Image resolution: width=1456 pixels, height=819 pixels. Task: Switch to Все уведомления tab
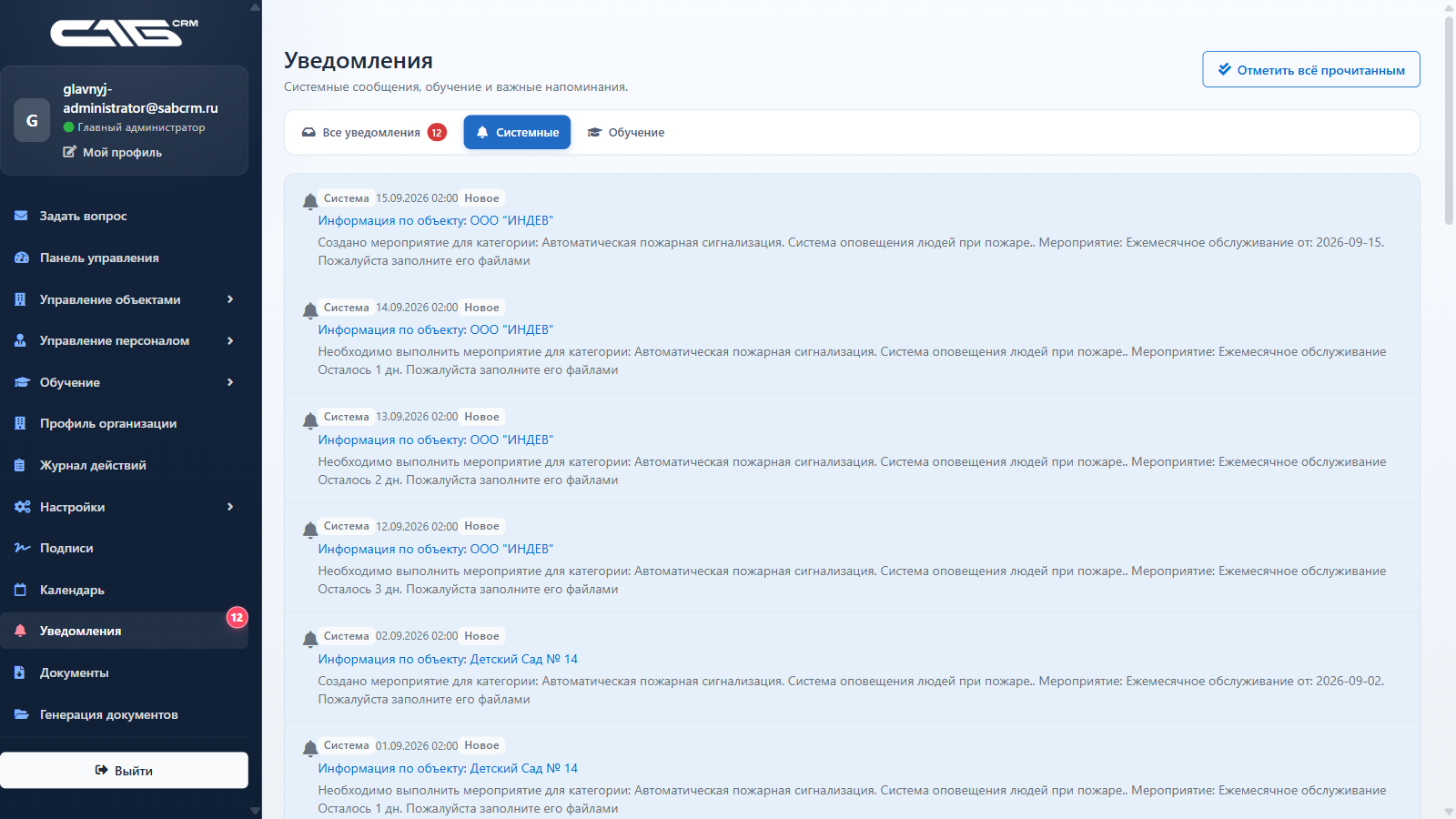pyautogui.click(x=374, y=132)
